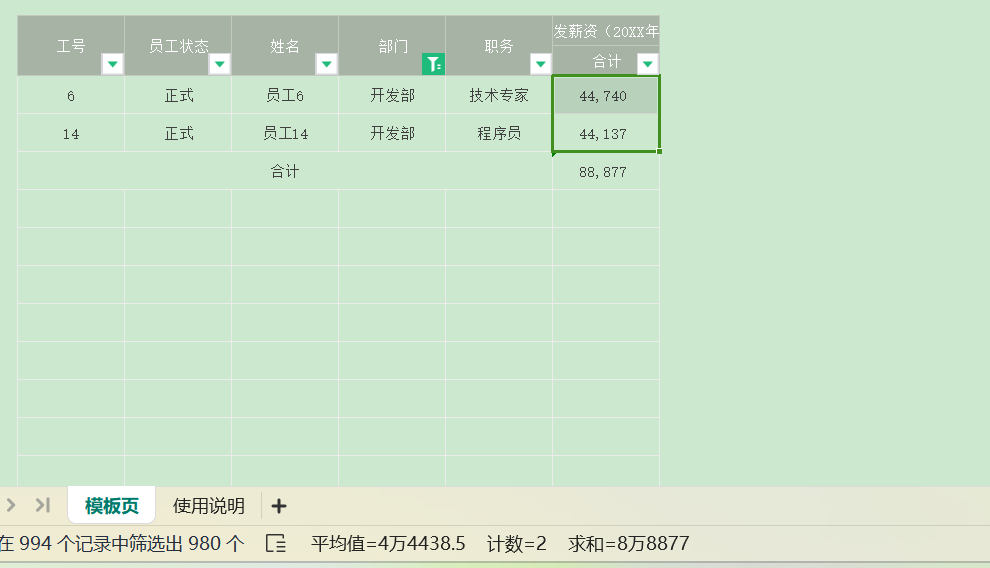Open the 员工状态 column filter dropdown
The height and width of the screenshot is (568, 990).
tap(219, 64)
